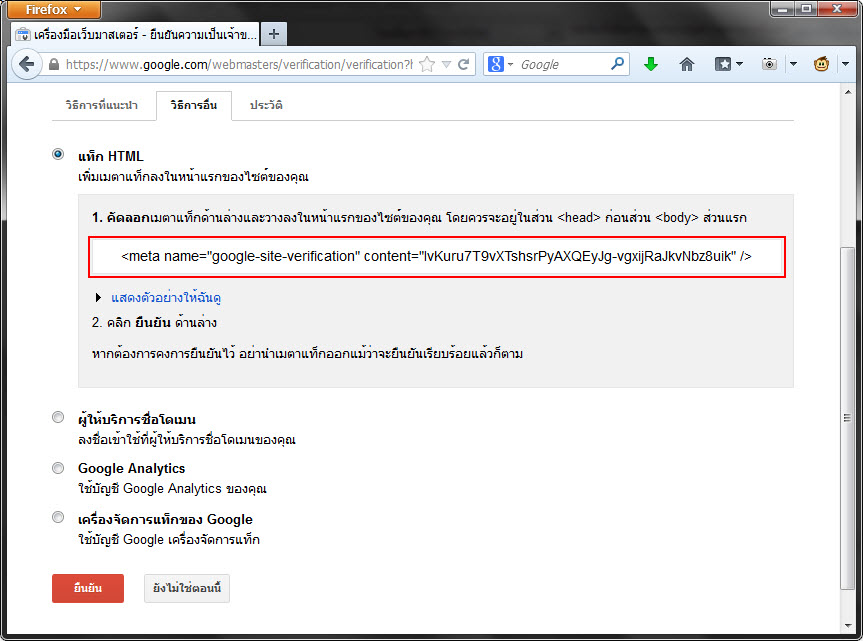Viewport: 863px width, 641px height.
Task: Open the 'แสดงตัวอย่างให้ฉันดู' example link
Action: [166, 298]
